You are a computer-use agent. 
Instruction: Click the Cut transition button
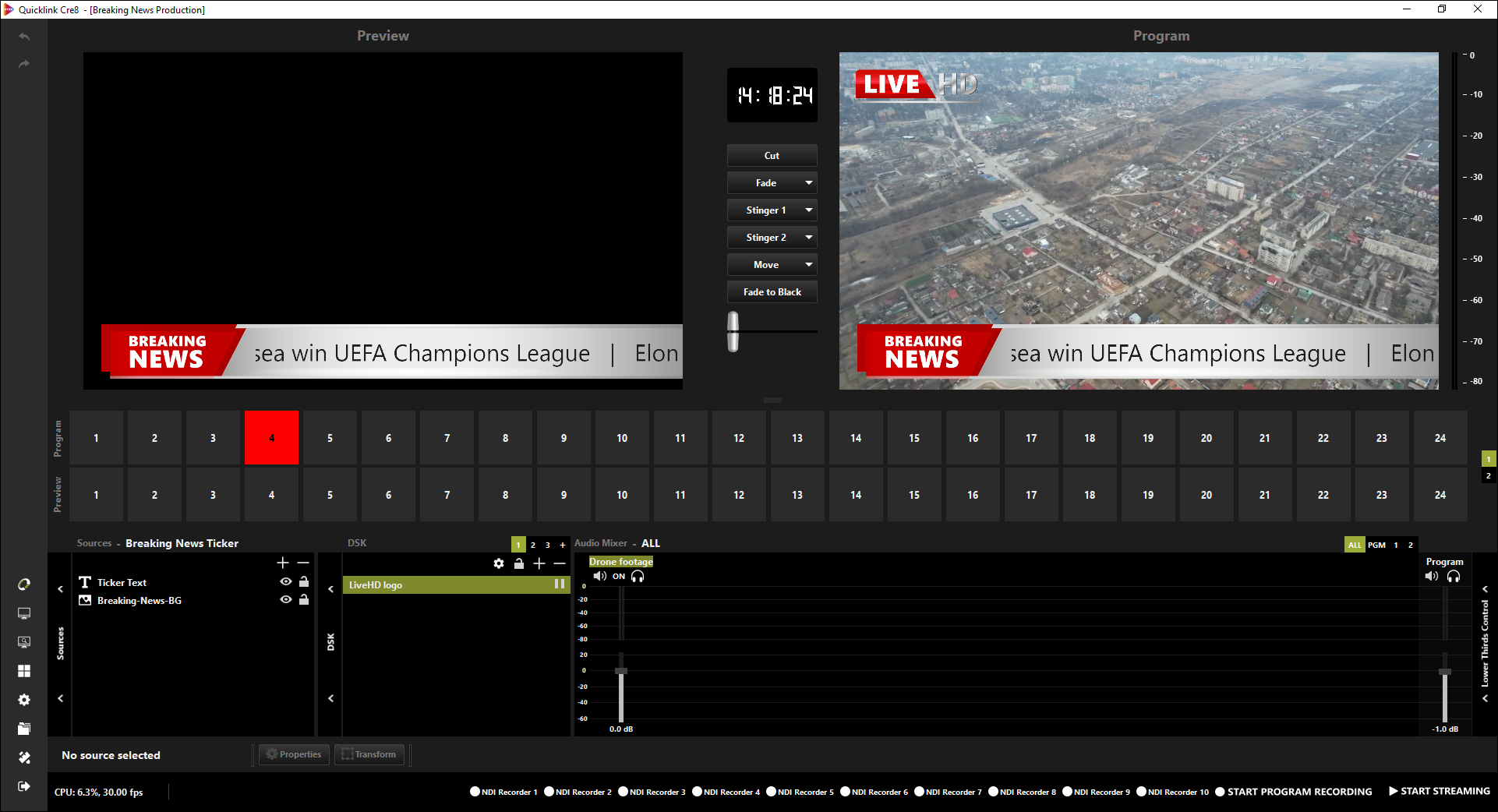pyautogui.click(x=772, y=156)
